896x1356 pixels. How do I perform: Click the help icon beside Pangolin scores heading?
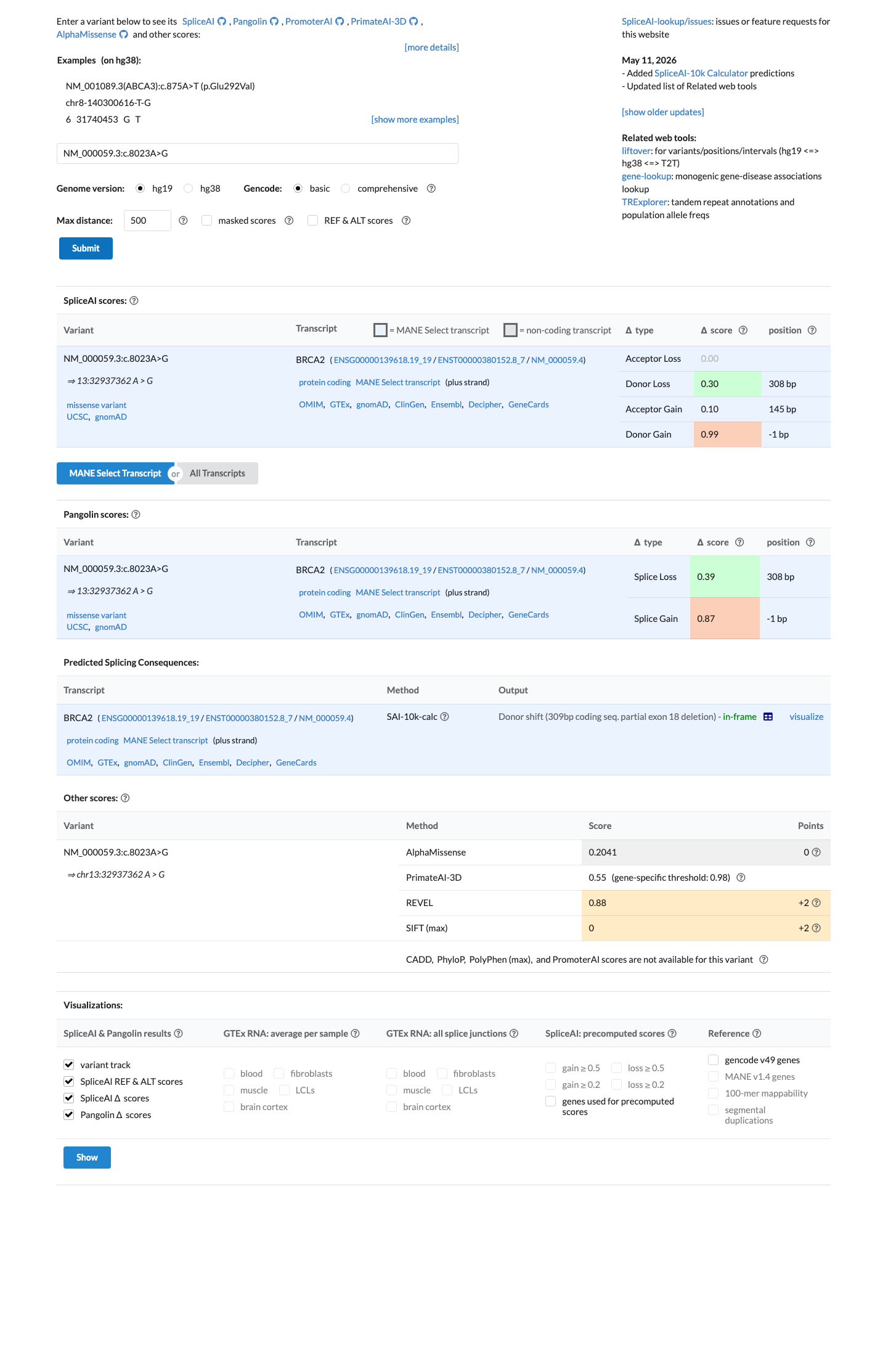click(x=136, y=515)
